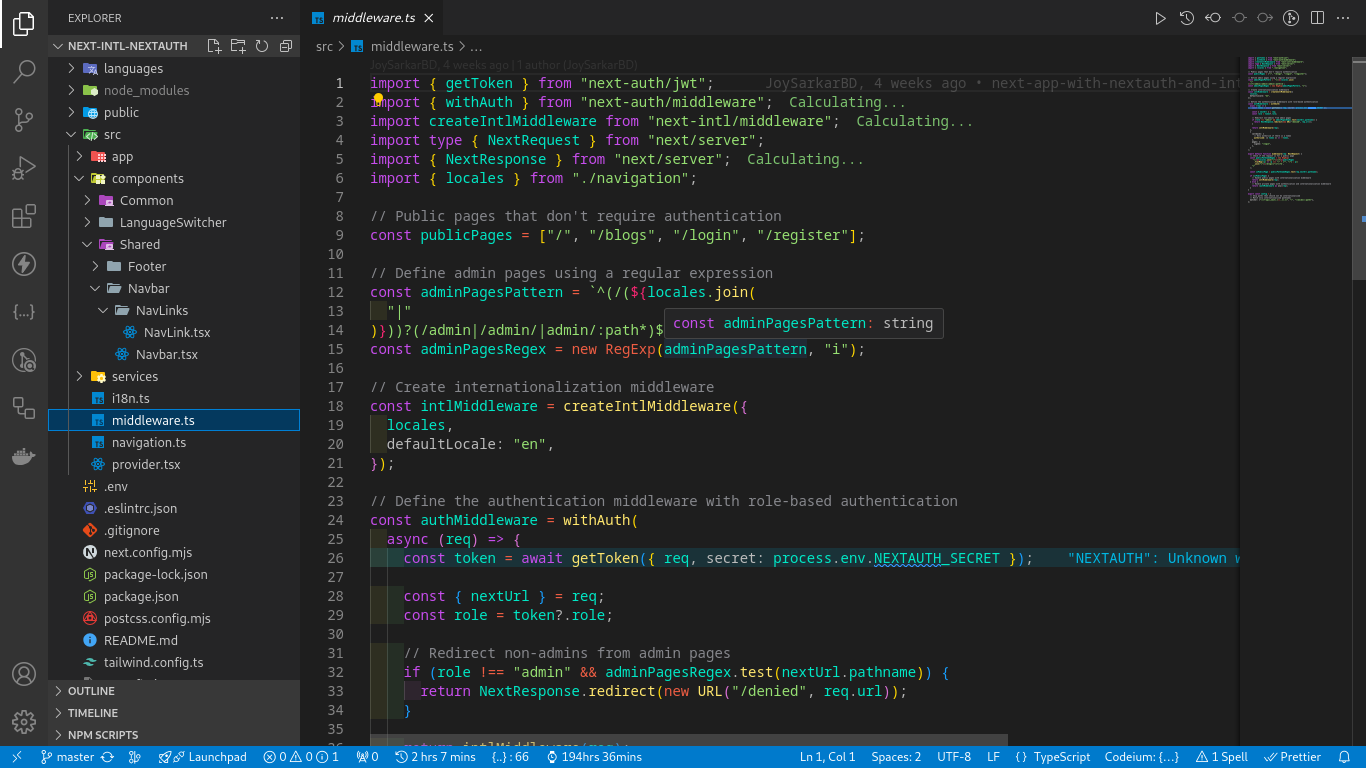
Task: Expand the NPM SCRIPTS section
Action: (174, 735)
